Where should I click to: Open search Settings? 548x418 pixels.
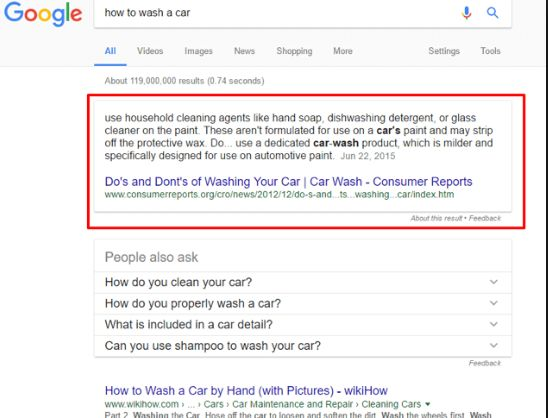coord(444,51)
